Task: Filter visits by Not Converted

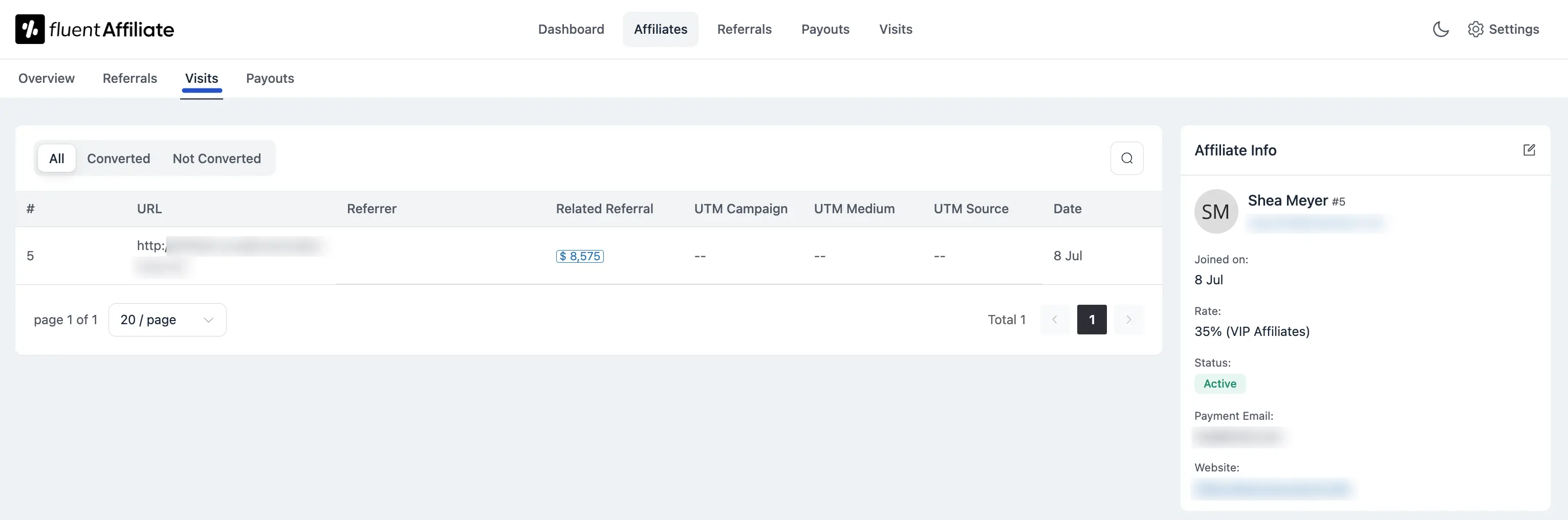Action: pos(216,158)
